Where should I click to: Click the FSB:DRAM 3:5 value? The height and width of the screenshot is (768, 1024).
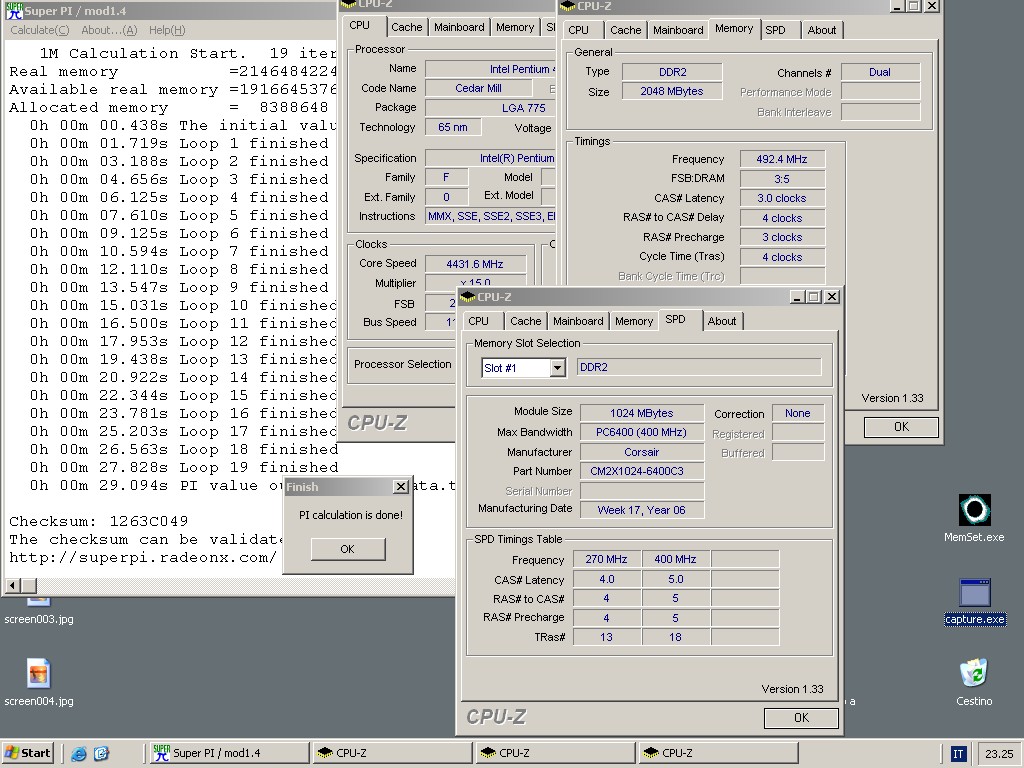[x=782, y=179]
